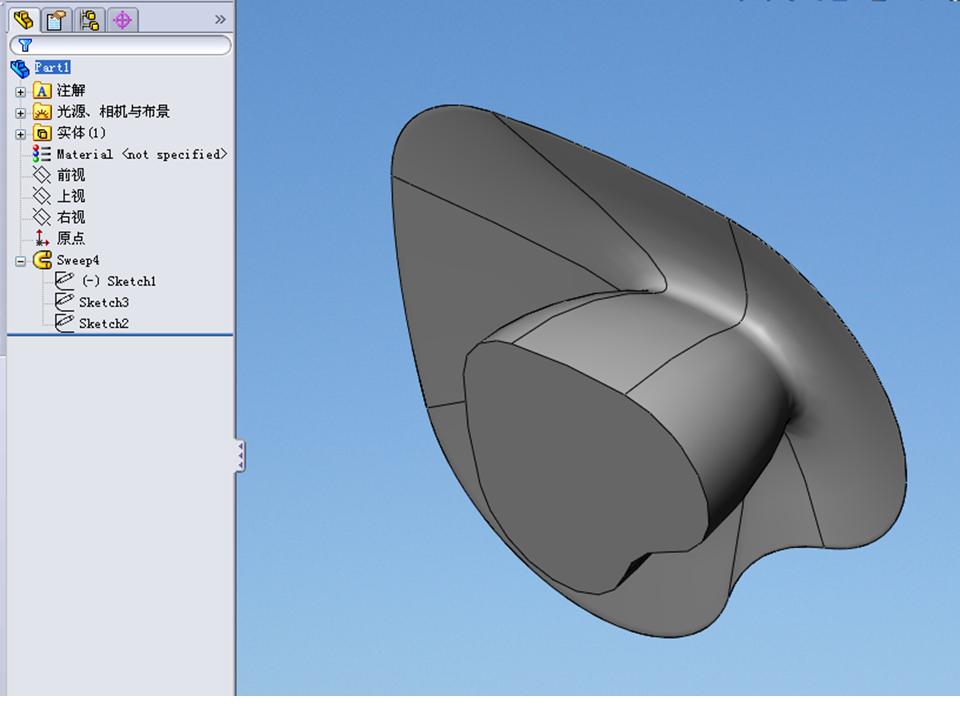Viewport: 960px width, 720px height.
Task: Click the Sketch1 sketch icon
Action: pos(64,281)
